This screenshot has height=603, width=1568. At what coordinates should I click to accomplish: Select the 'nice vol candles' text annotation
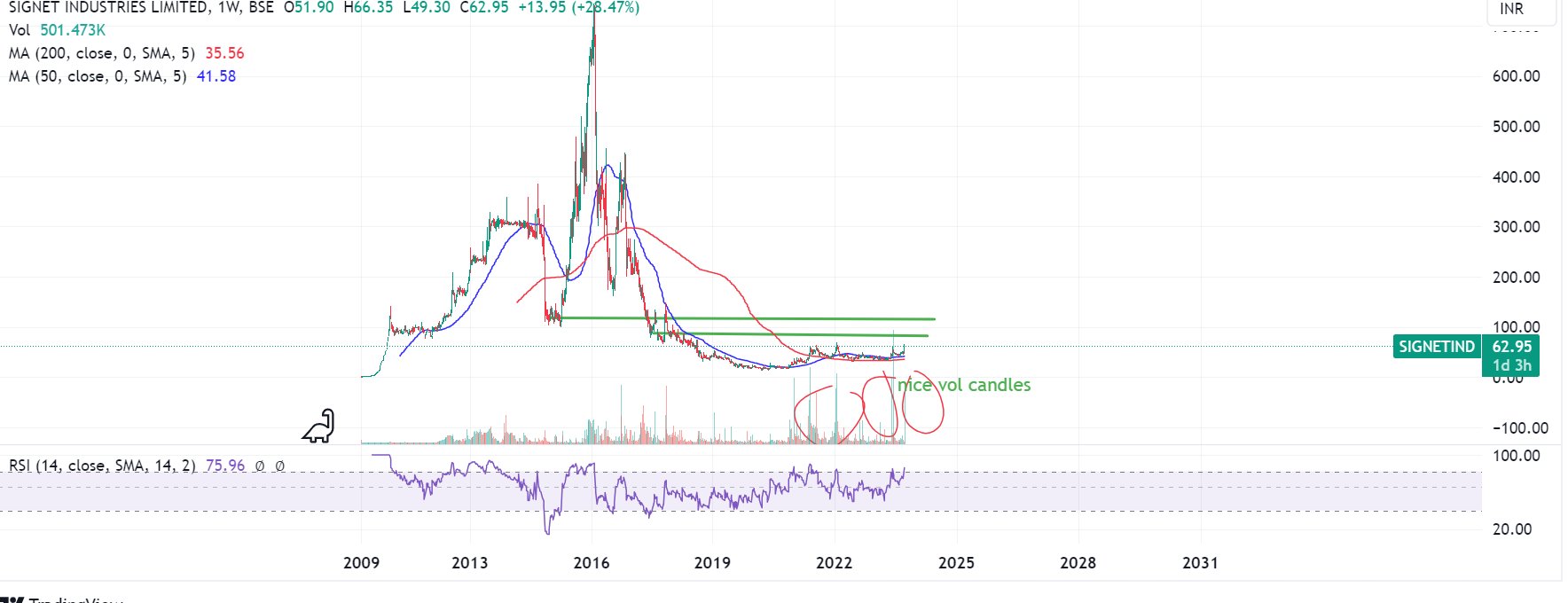tap(964, 385)
